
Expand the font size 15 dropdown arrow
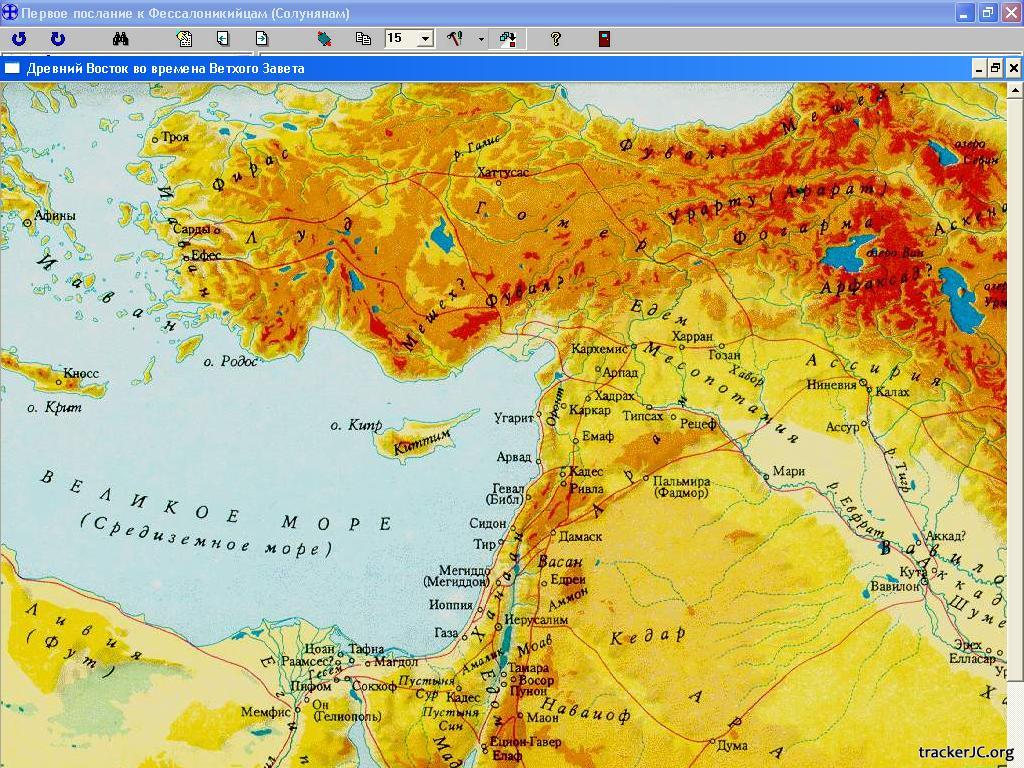(x=425, y=39)
